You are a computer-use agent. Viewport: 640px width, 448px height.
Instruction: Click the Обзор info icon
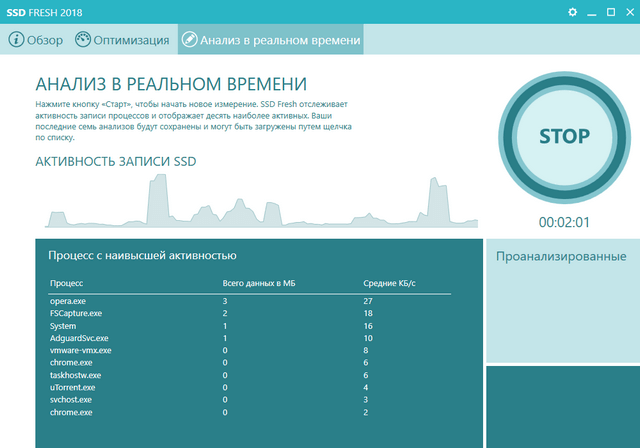pos(16,40)
